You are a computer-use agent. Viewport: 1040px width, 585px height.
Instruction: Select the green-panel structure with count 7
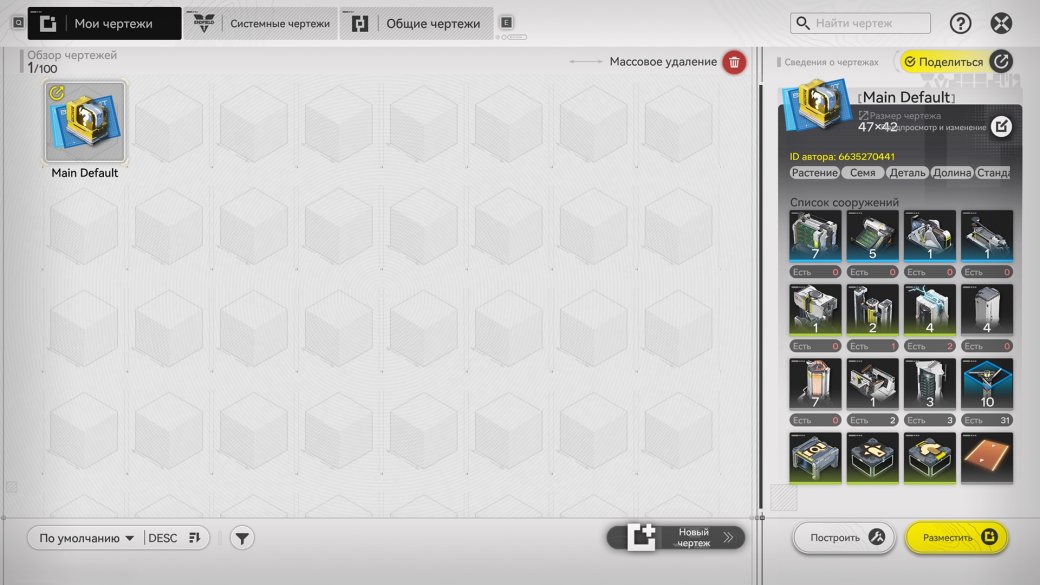pyautogui.click(x=815, y=236)
